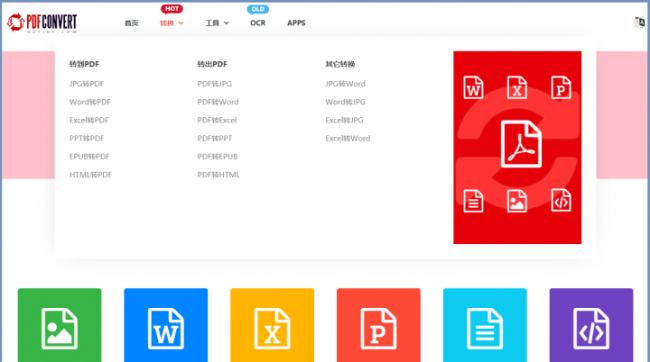
Task: Open Word转JPG conversion
Action: point(346,102)
